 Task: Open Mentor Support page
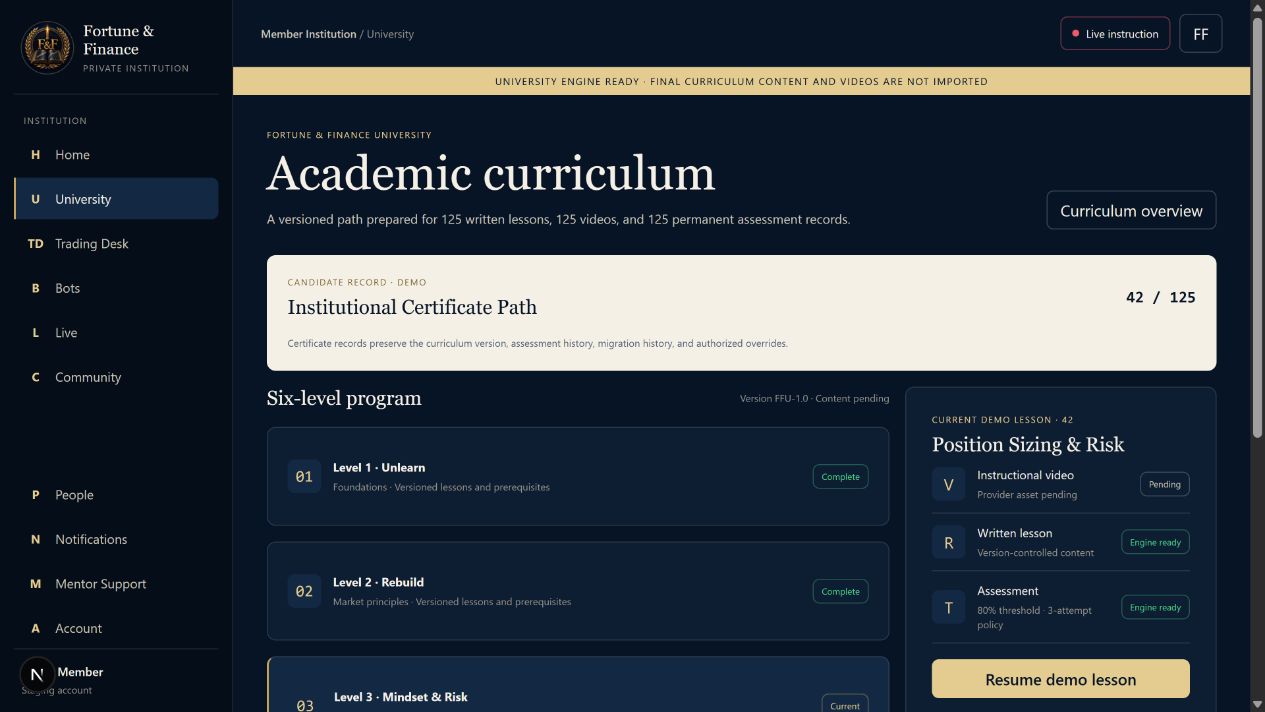[x=116, y=584]
